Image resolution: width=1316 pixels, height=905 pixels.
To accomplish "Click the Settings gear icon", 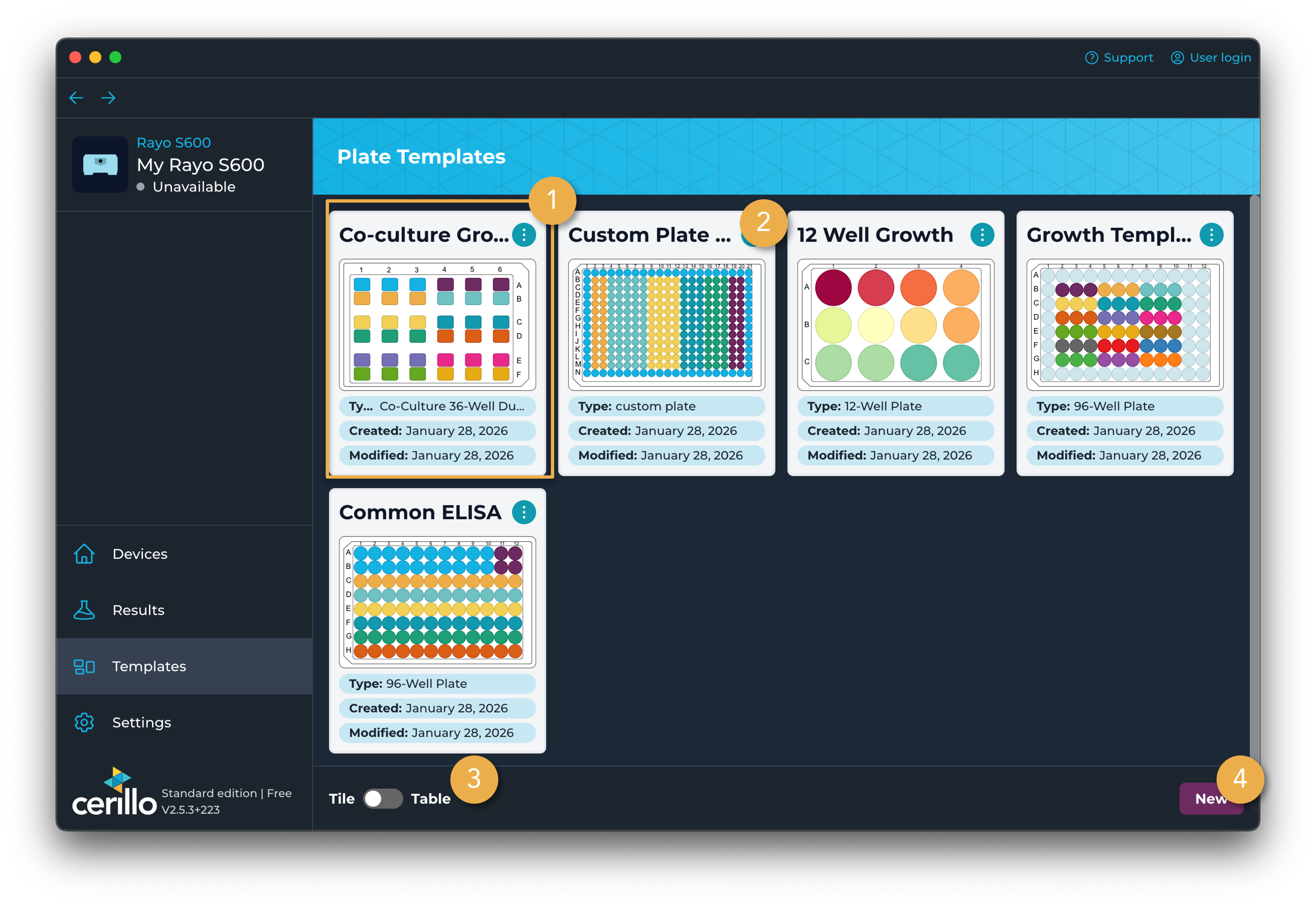I will tap(84, 723).
